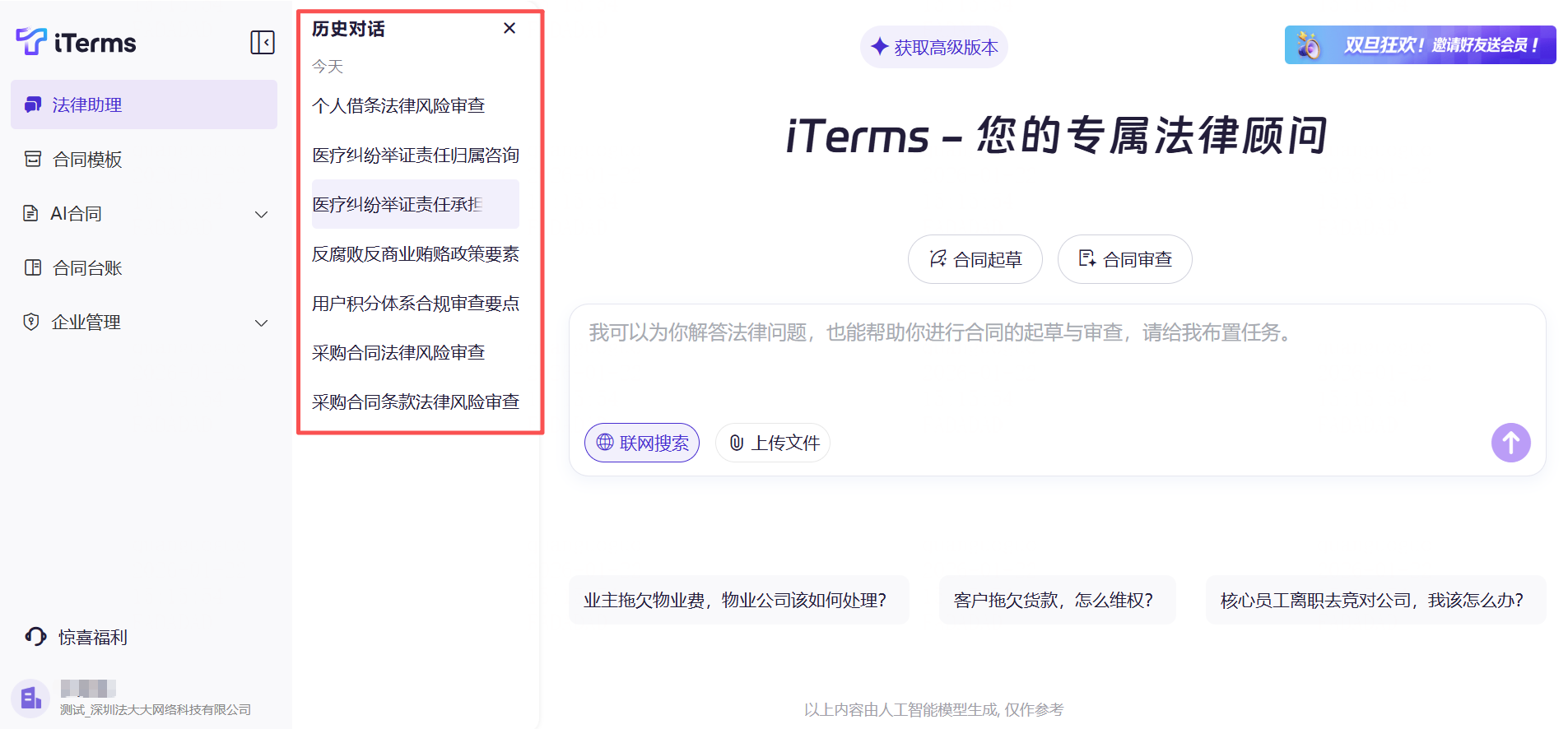Close the 历史对话 panel
The height and width of the screenshot is (729, 1568).
click(509, 28)
